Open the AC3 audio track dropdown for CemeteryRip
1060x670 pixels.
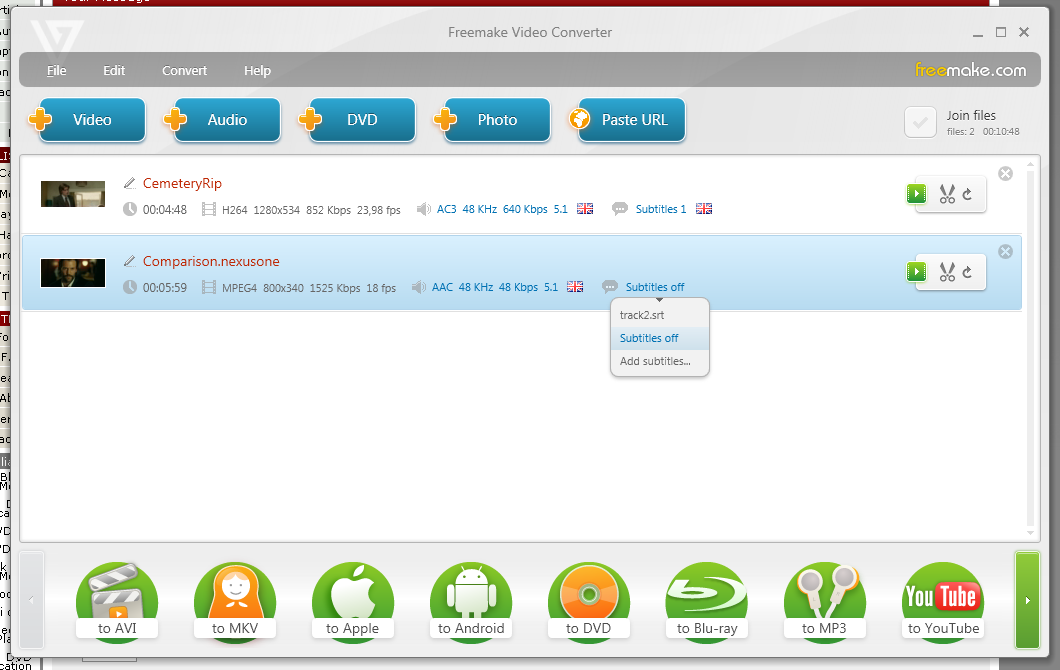click(502, 209)
